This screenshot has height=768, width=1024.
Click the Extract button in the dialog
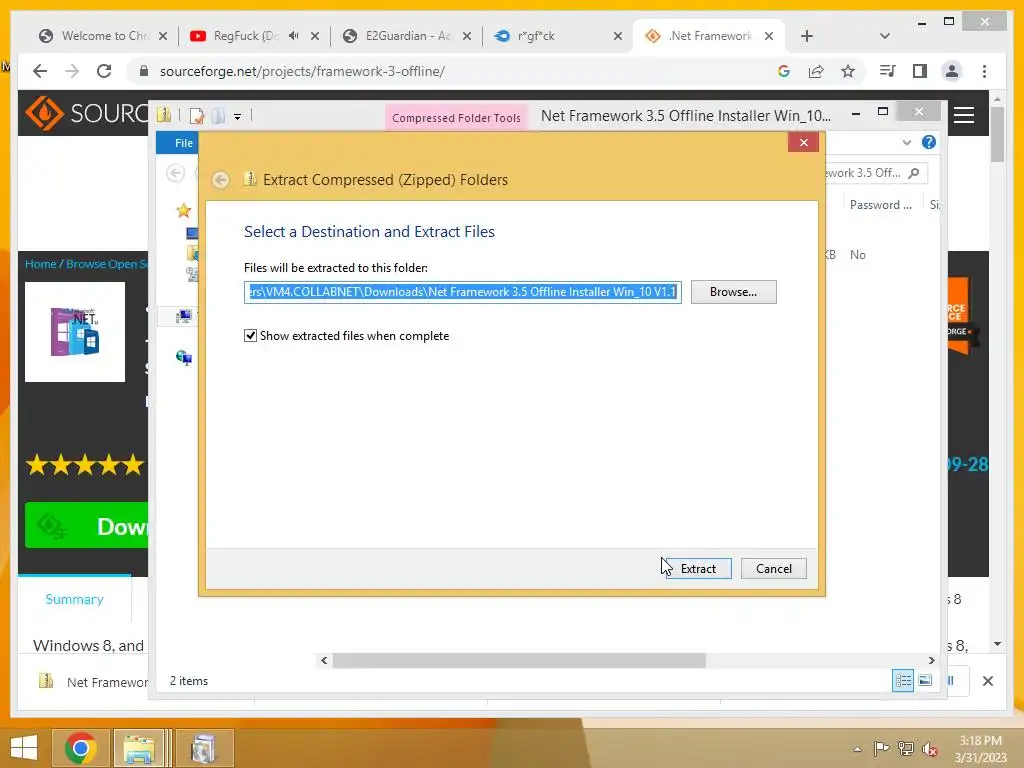697,568
